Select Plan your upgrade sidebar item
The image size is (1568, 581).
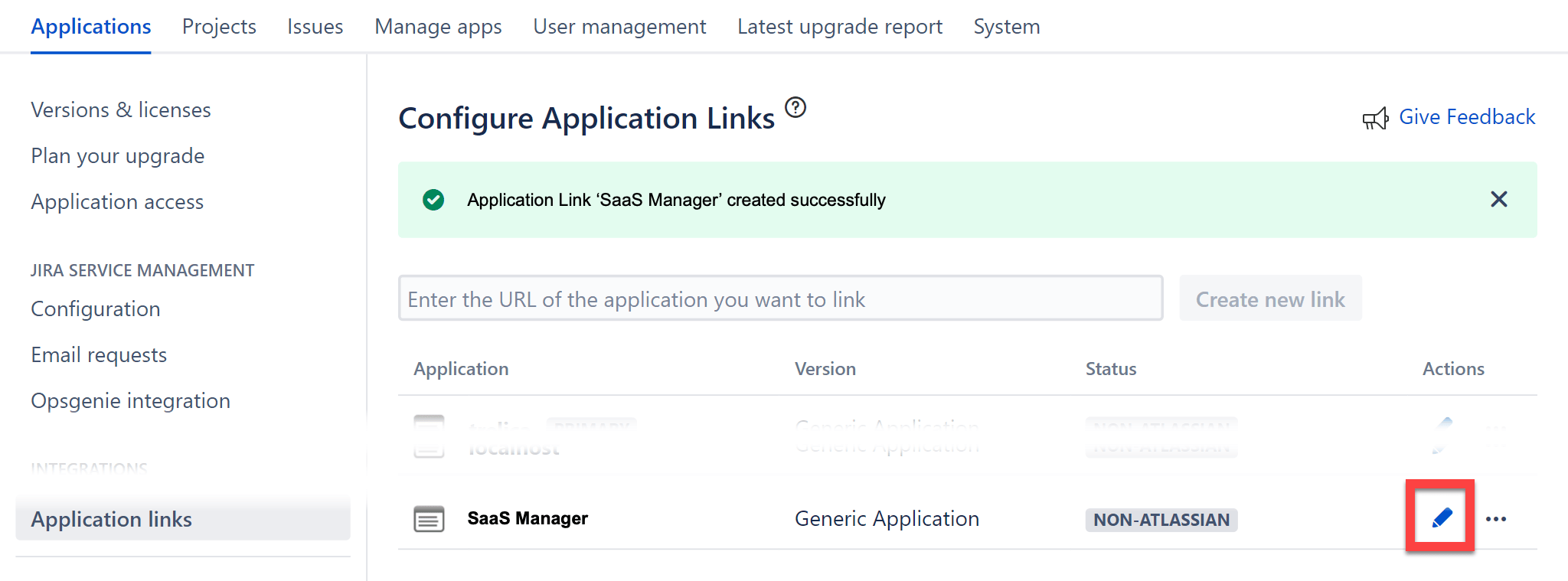[118, 156]
